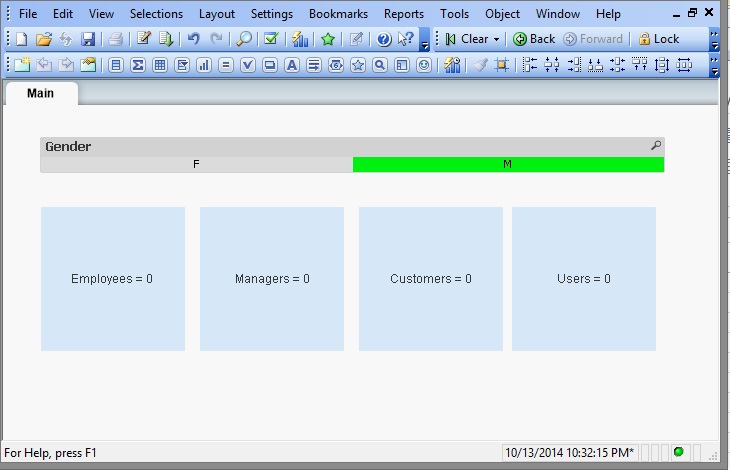Create a Table Box object
730x470 pixels.
pos(160,65)
